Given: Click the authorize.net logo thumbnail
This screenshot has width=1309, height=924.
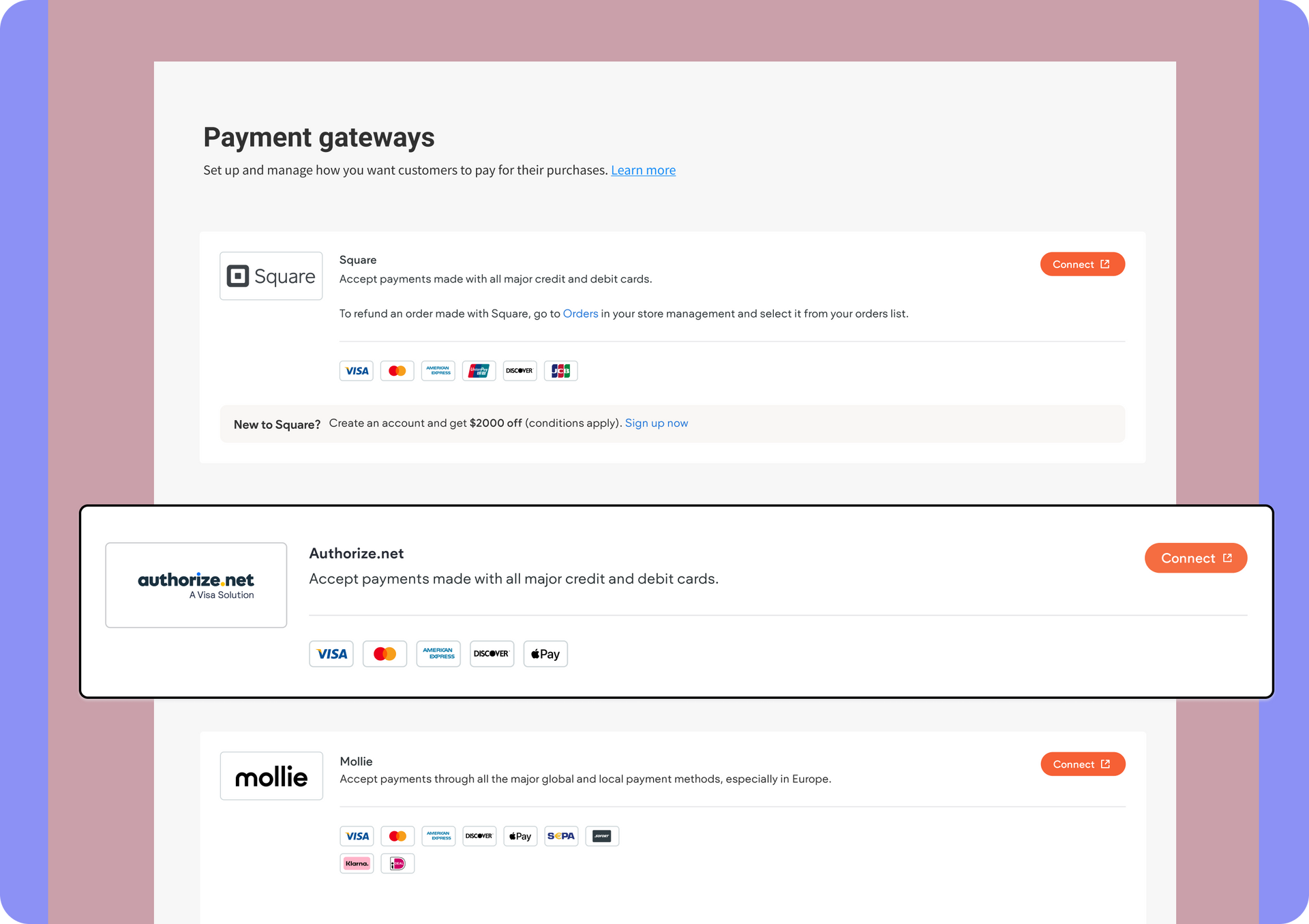Looking at the screenshot, I should pyautogui.click(x=196, y=585).
